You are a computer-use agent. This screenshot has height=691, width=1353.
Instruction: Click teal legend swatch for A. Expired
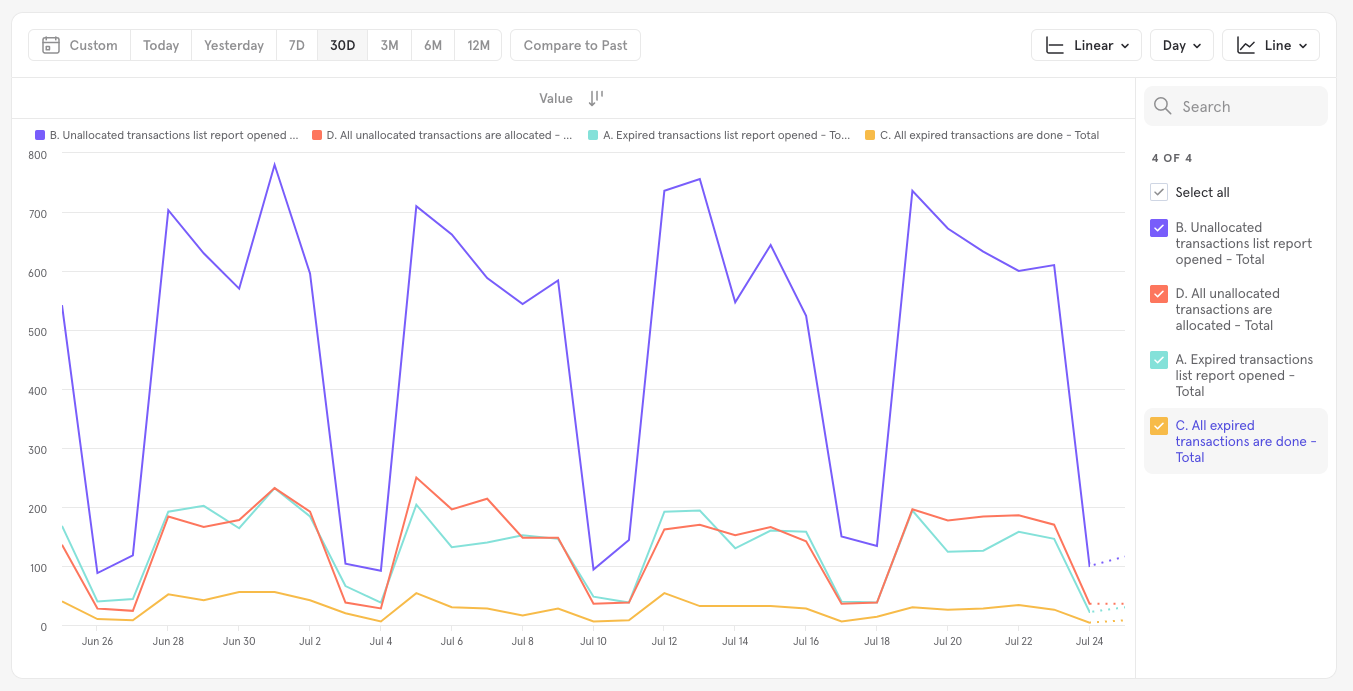pyautogui.click(x=594, y=135)
